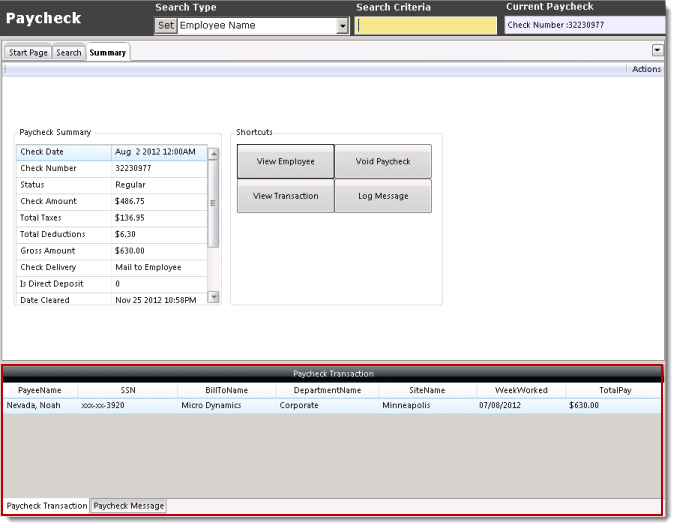Screen dimensions: 677x528
Task: Select the Check Date row
Action: [x=112, y=152]
